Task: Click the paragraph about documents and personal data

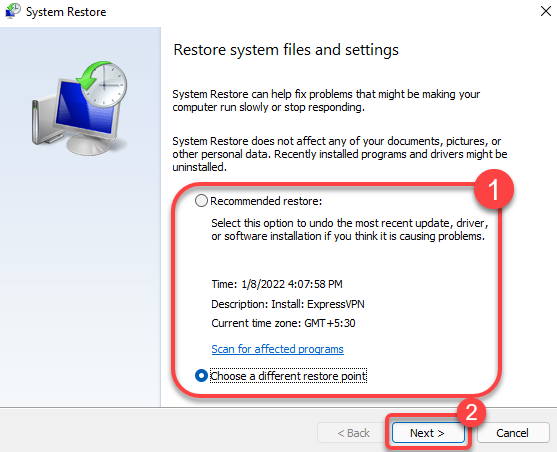Action: coord(340,154)
